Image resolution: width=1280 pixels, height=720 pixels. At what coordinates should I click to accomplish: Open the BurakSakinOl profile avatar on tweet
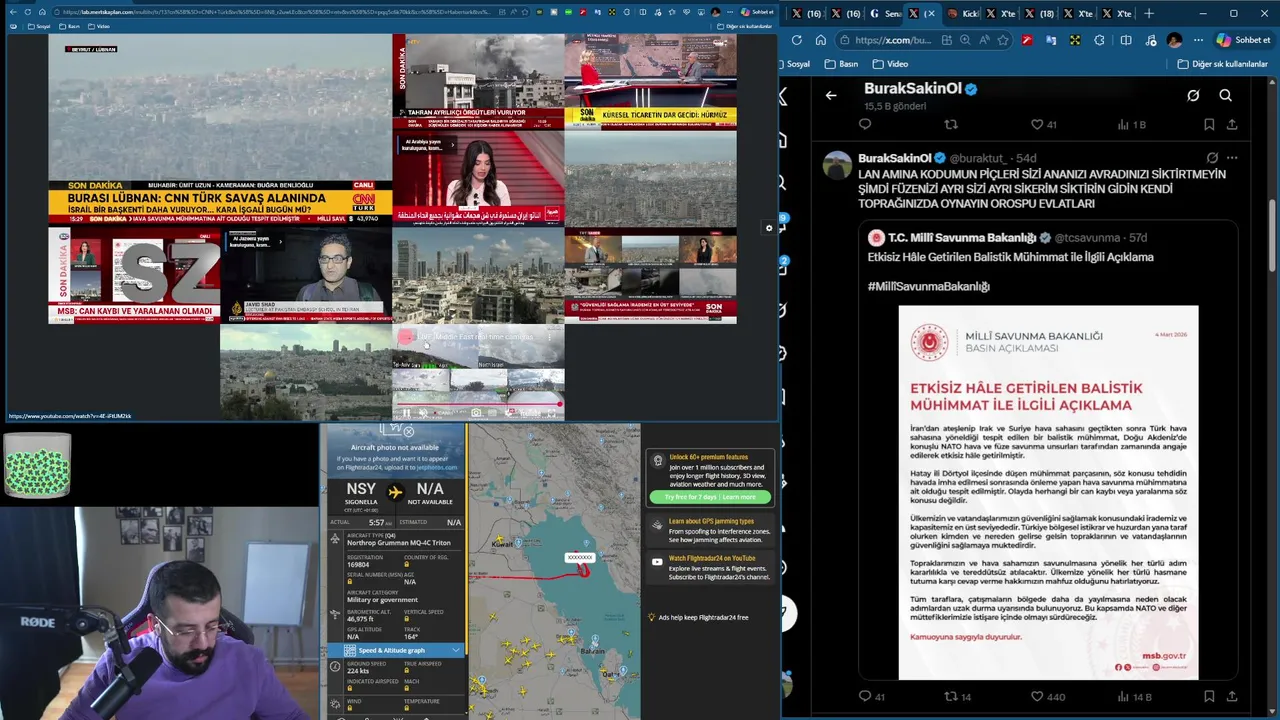point(837,165)
